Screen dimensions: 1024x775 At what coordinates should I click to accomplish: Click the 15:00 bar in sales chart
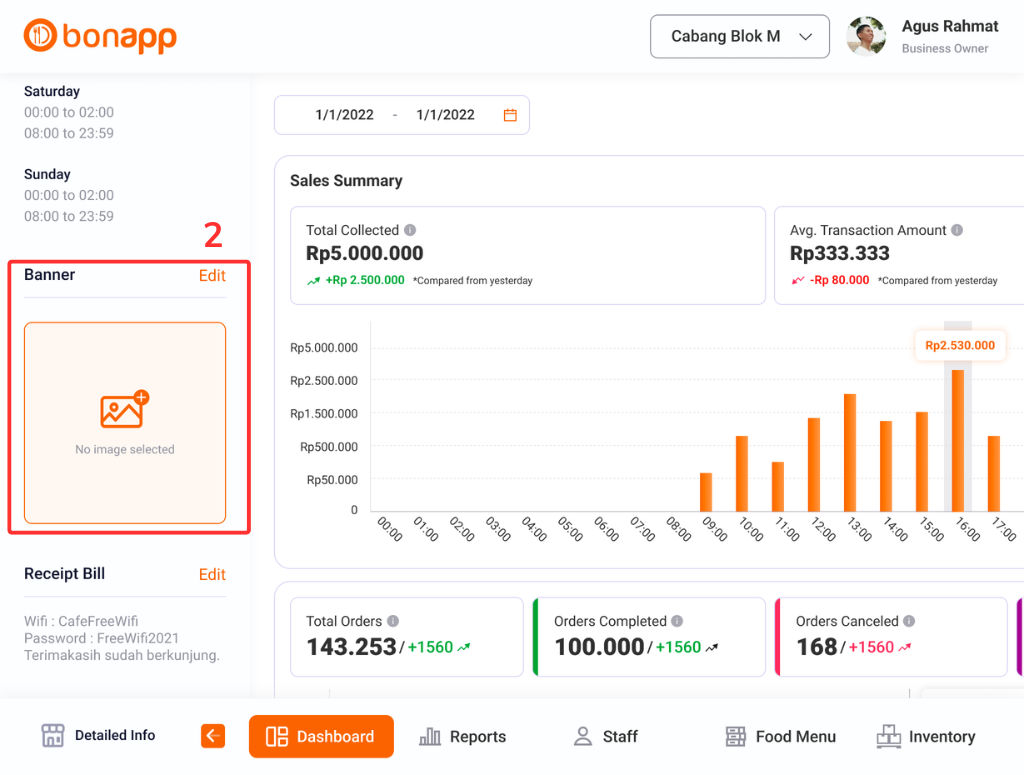point(921,462)
